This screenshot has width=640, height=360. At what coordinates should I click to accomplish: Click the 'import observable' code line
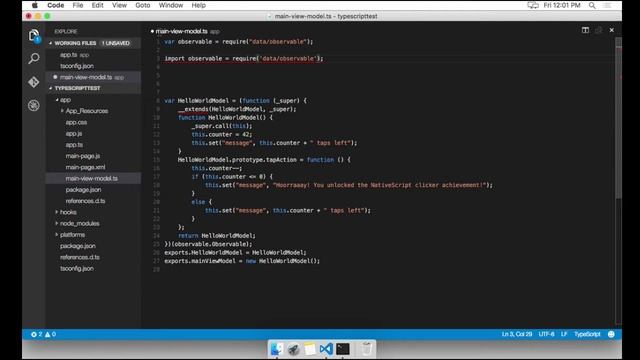coord(244,58)
